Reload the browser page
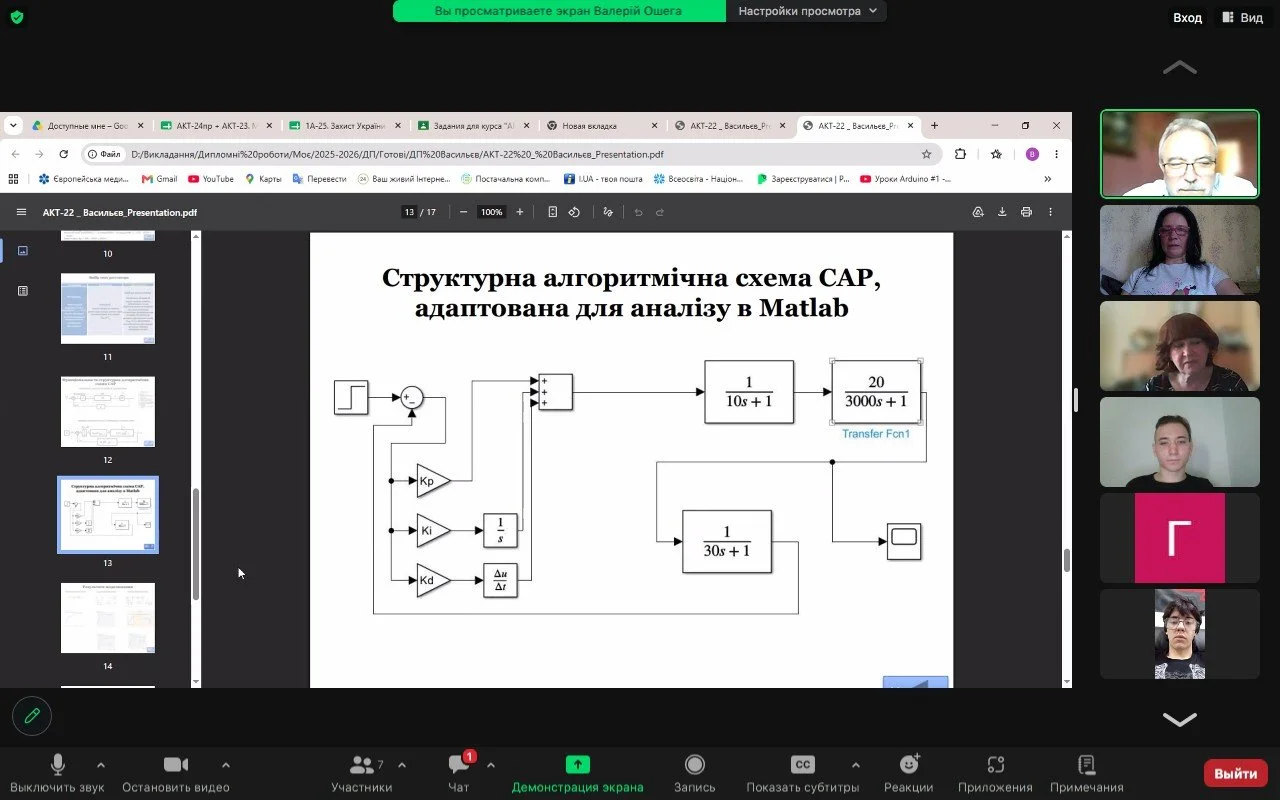The width and height of the screenshot is (1280, 800). tap(64, 154)
